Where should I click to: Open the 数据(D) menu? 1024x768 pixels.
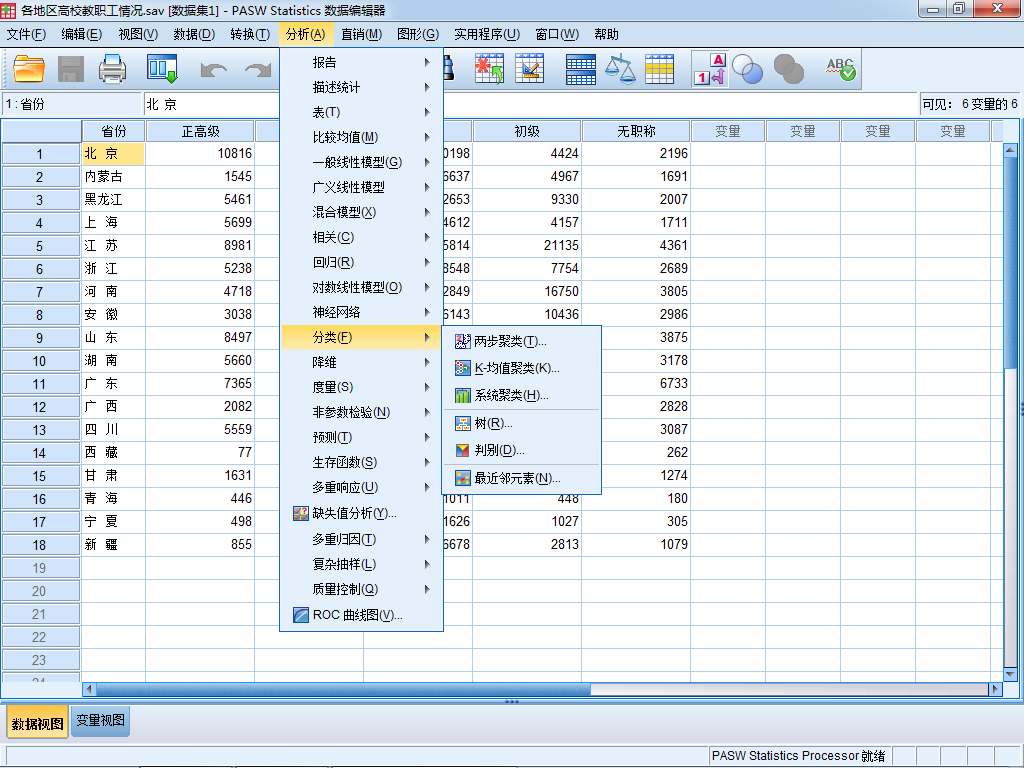click(194, 34)
